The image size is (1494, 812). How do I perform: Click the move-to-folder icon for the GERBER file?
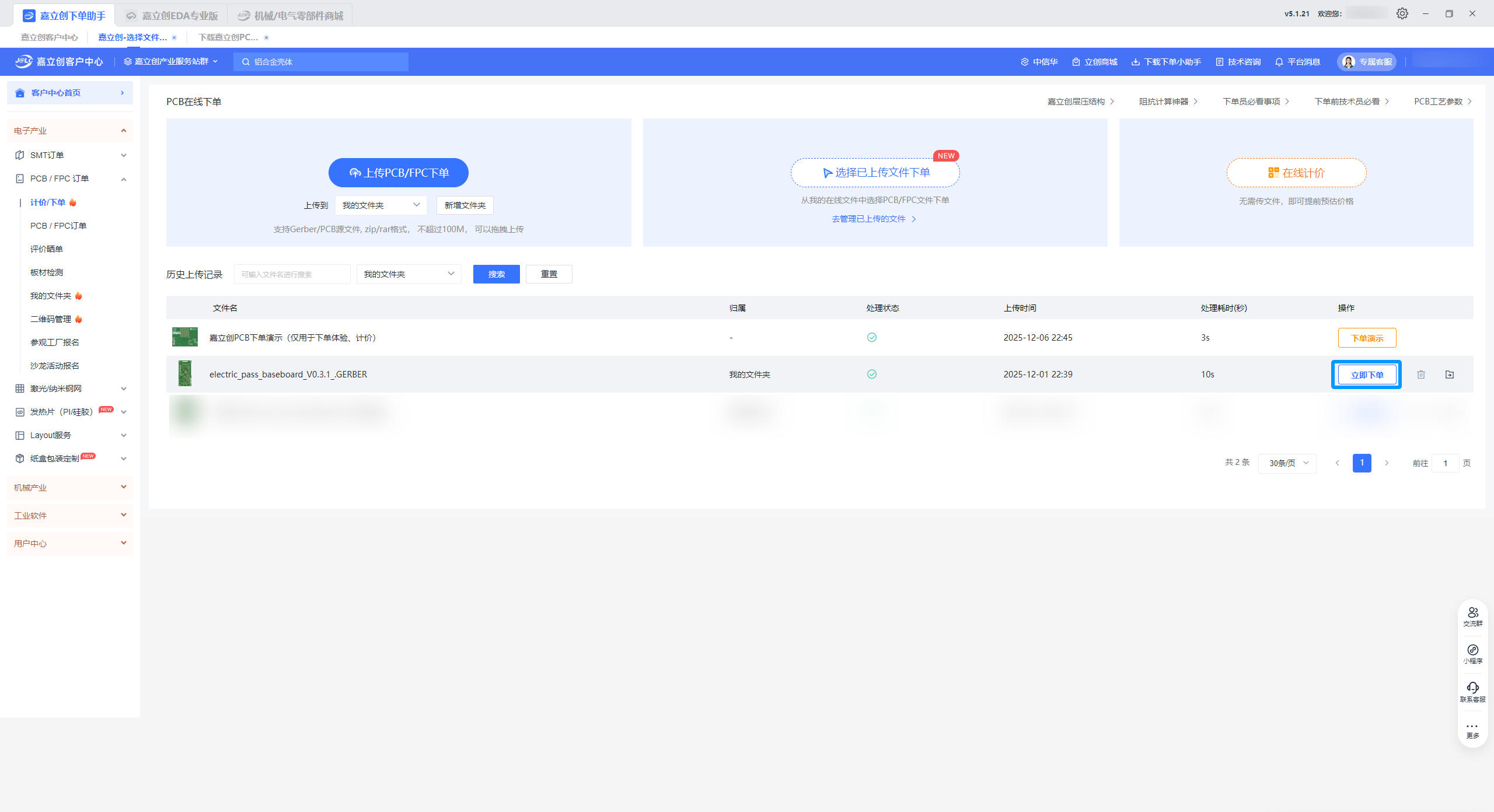(x=1449, y=374)
